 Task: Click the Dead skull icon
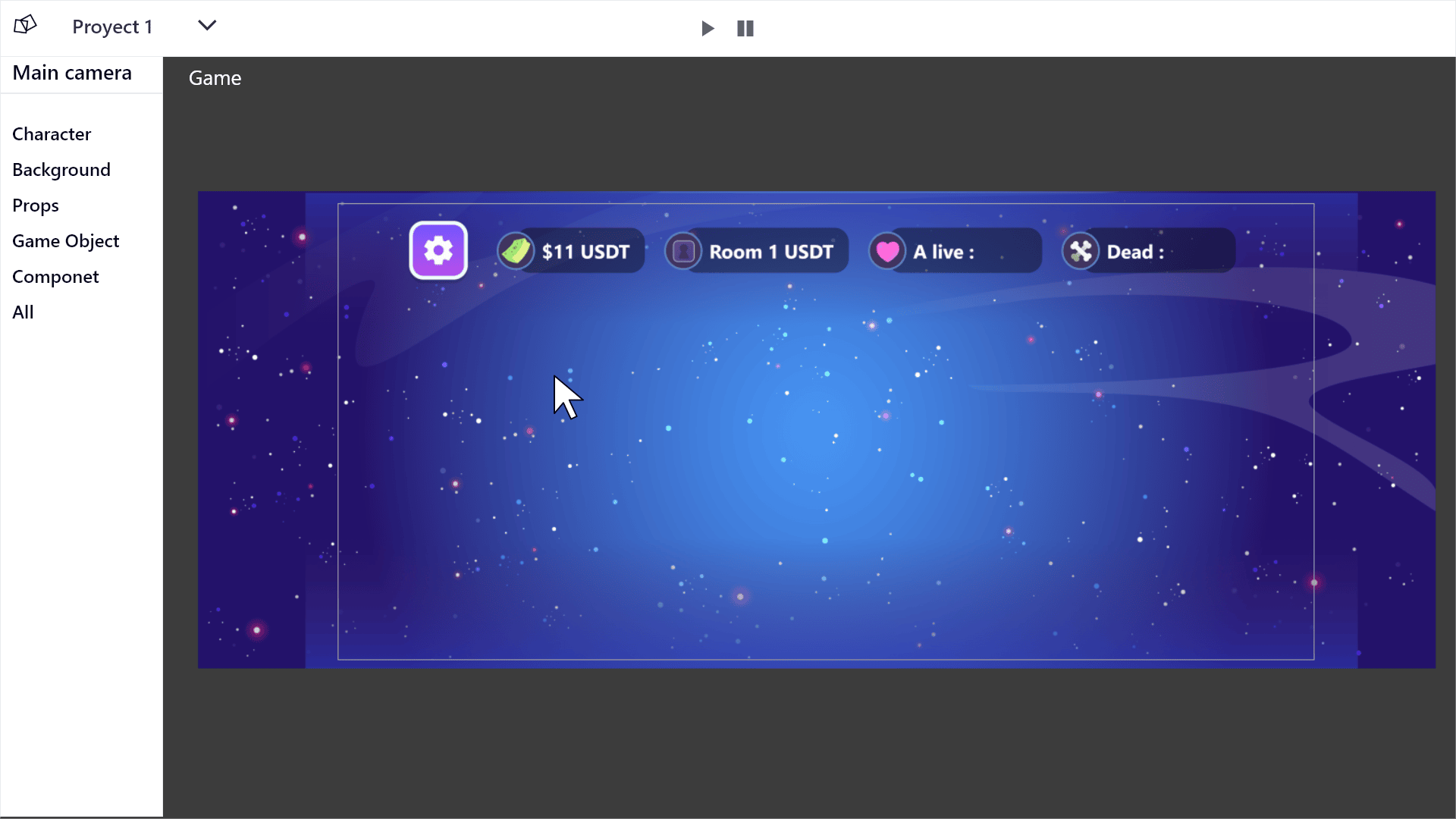coord(1081,251)
